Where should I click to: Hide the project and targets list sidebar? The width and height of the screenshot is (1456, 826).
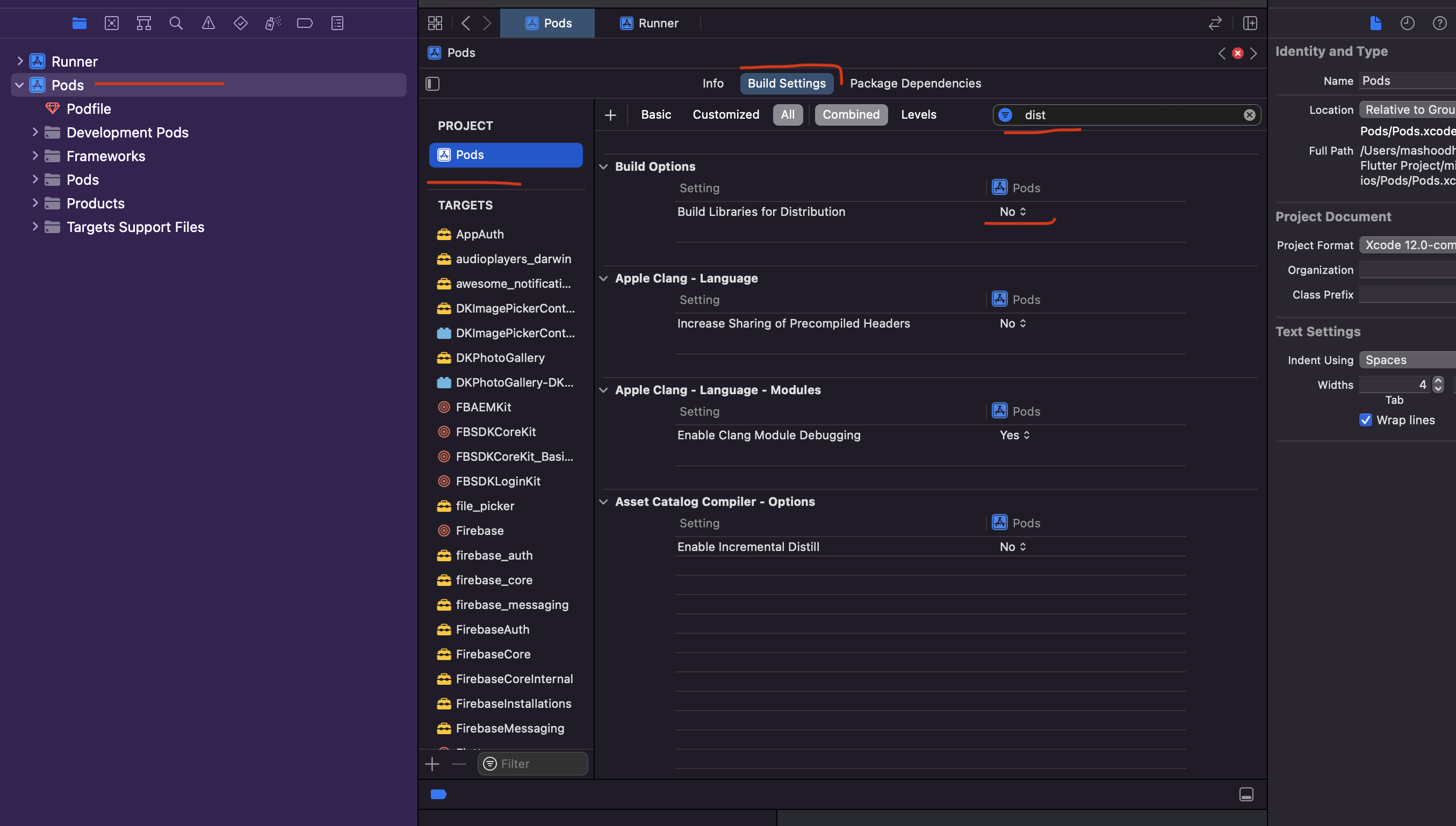coord(433,84)
